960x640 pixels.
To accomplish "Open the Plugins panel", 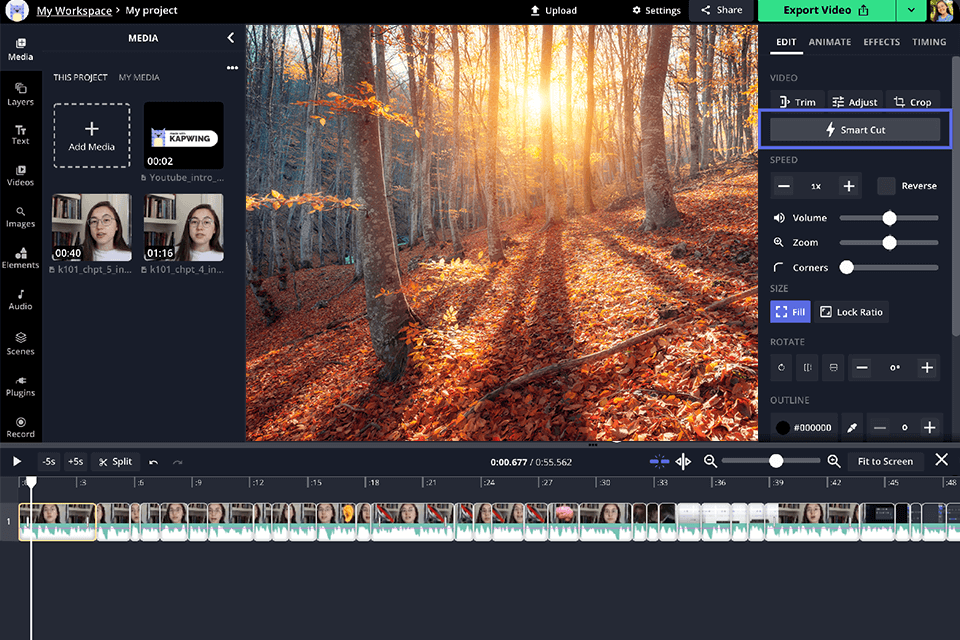I will [x=20, y=385].
